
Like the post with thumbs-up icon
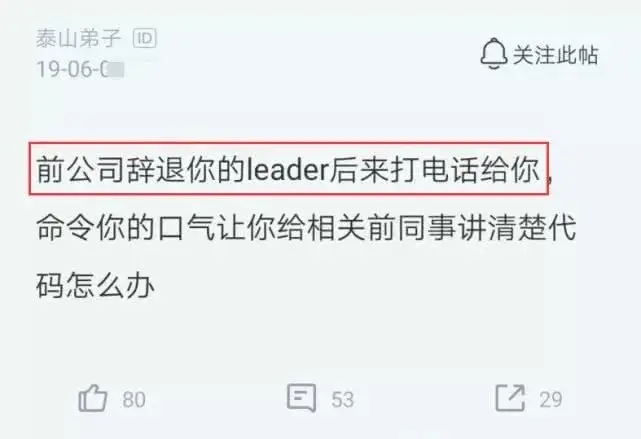[93, 398]
